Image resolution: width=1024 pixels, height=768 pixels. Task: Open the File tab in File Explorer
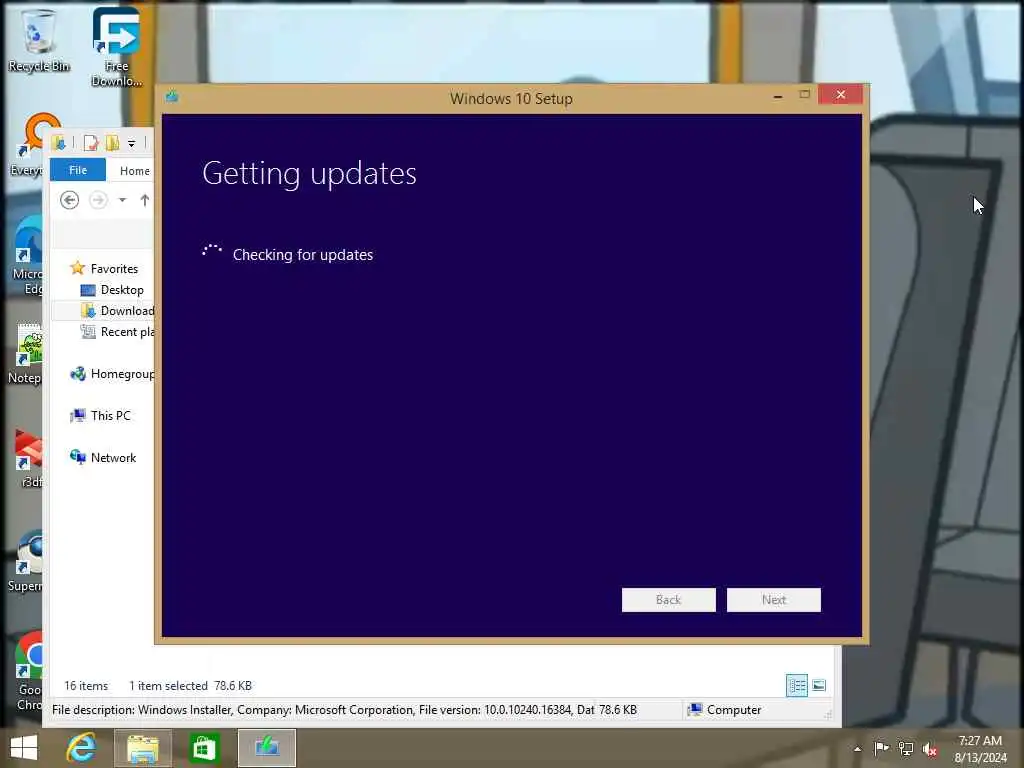point(78,170)
